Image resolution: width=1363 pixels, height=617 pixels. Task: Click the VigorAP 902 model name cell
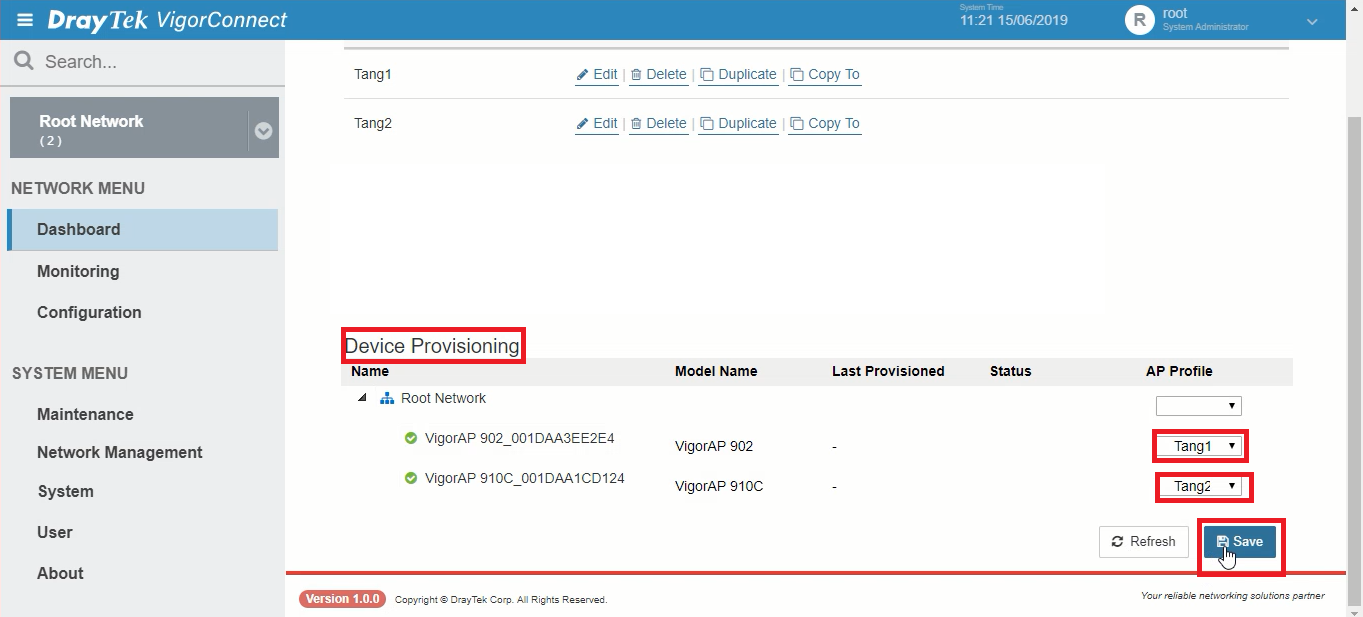point(714,446)
